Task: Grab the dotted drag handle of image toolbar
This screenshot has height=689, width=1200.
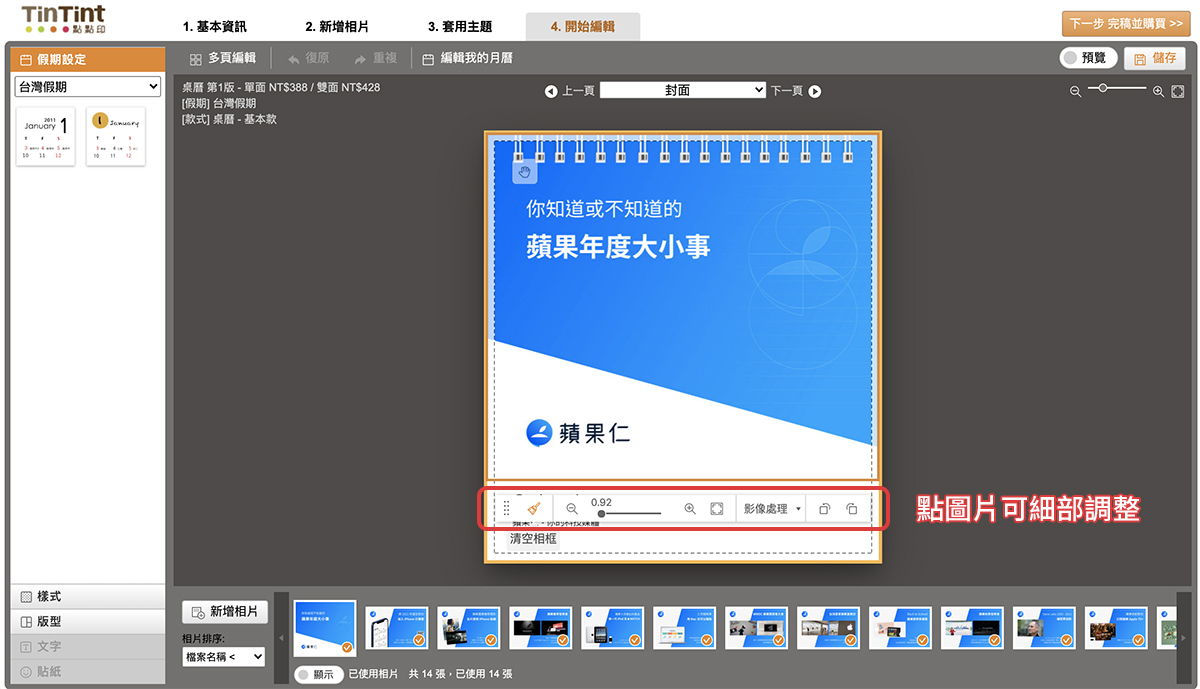Action: coord(506,509)
